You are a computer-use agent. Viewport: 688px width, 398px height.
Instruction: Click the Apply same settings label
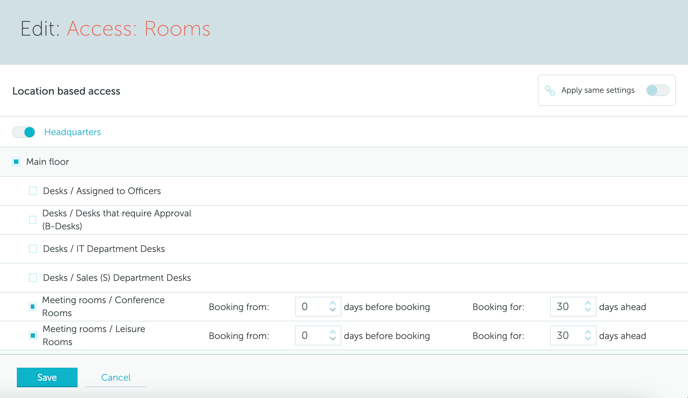click(598, 90)
